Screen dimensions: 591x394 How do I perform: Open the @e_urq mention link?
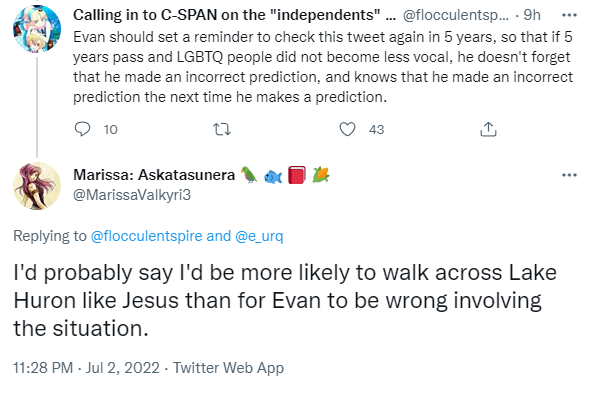(259, 236)
